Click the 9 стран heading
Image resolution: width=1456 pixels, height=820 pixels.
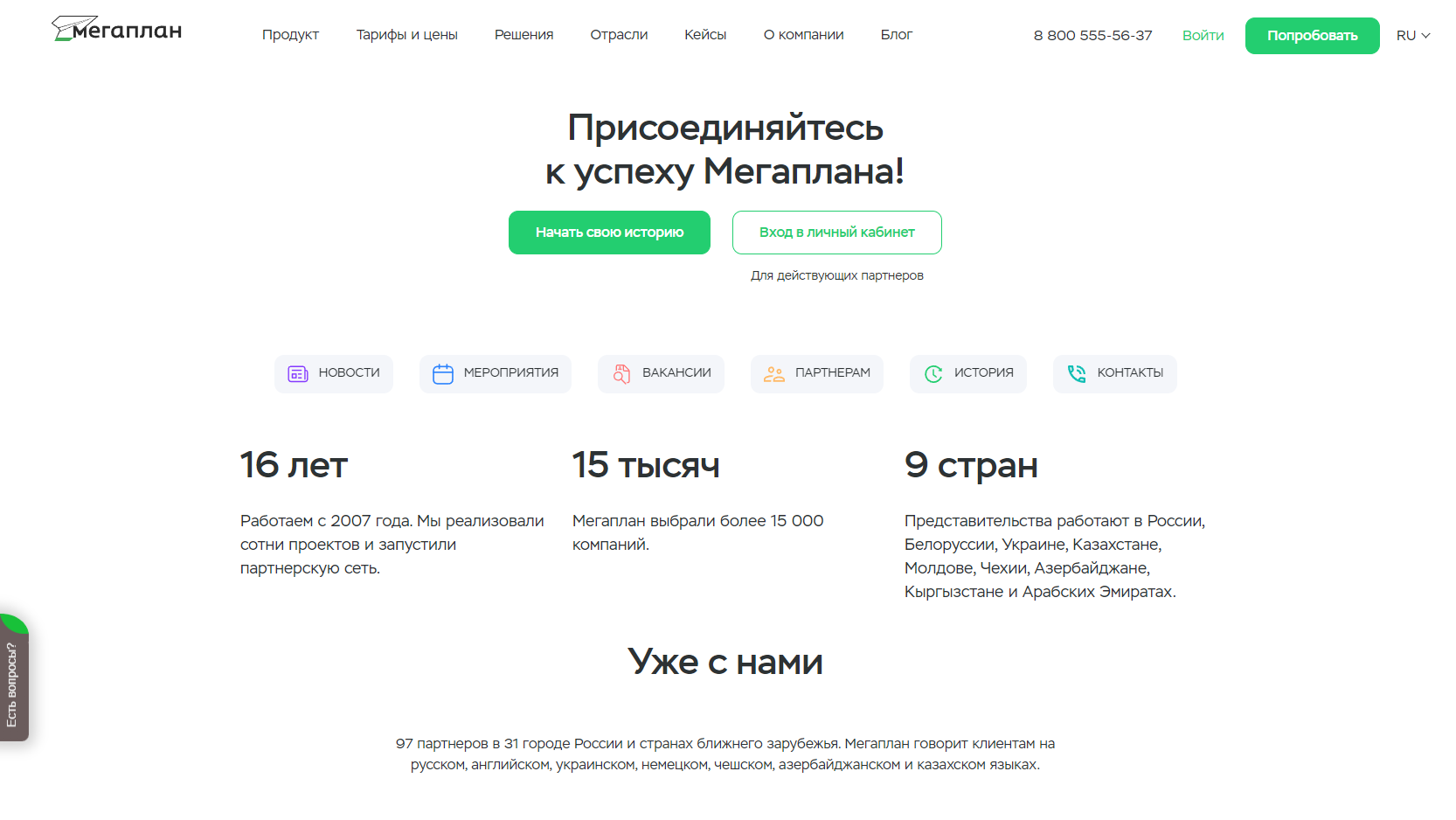tap(971, 466)
